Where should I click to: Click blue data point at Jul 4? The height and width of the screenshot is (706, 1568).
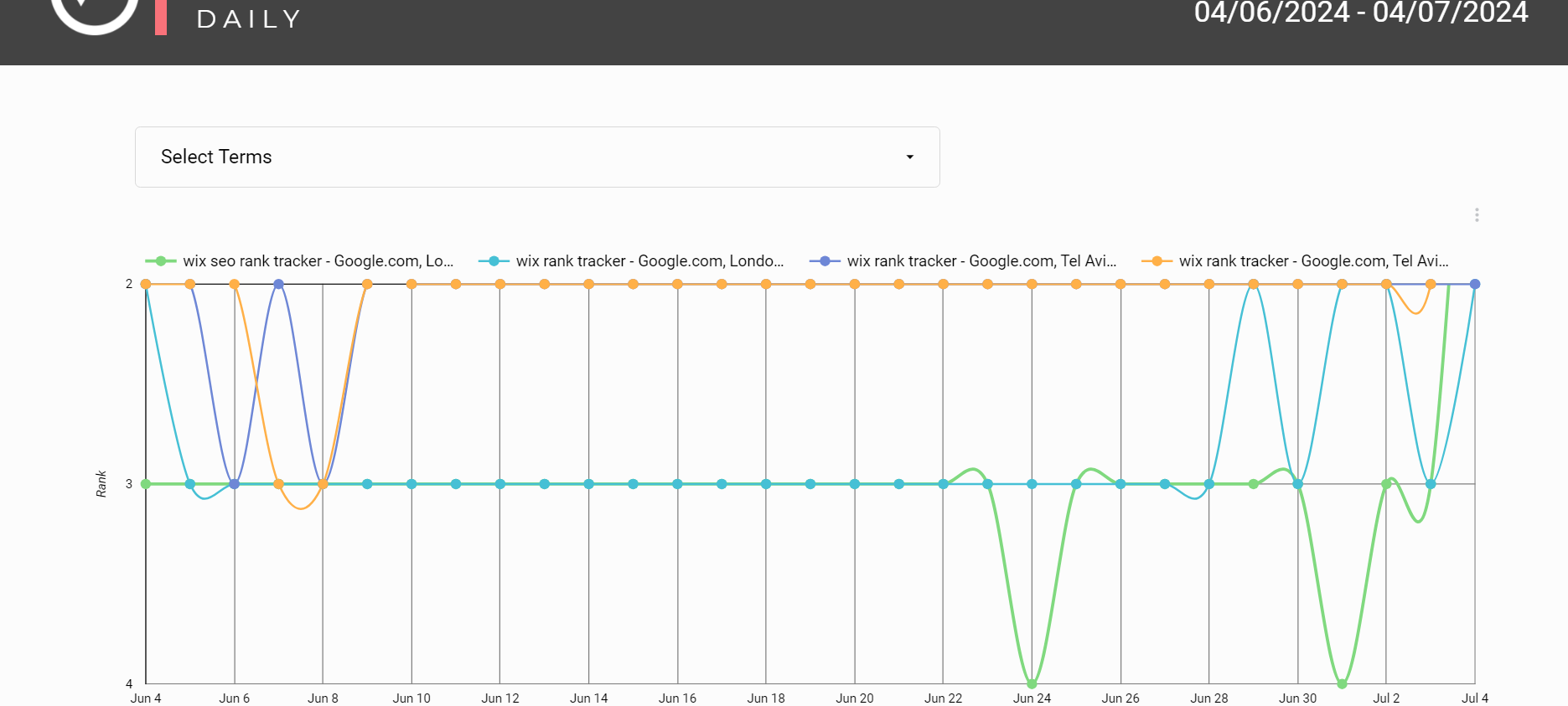pos(1475,284)
